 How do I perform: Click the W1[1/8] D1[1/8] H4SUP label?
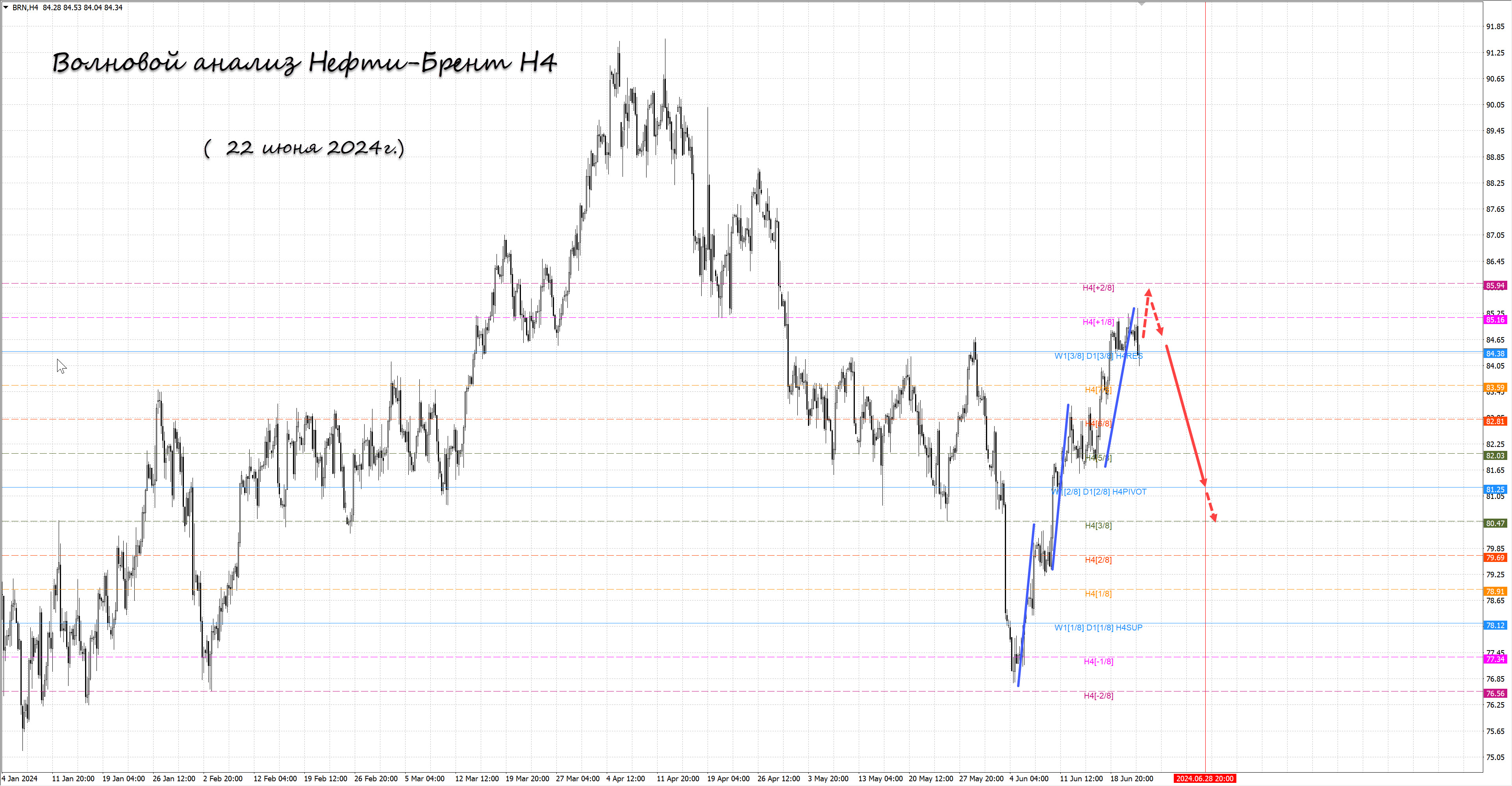coord(1098,628)
